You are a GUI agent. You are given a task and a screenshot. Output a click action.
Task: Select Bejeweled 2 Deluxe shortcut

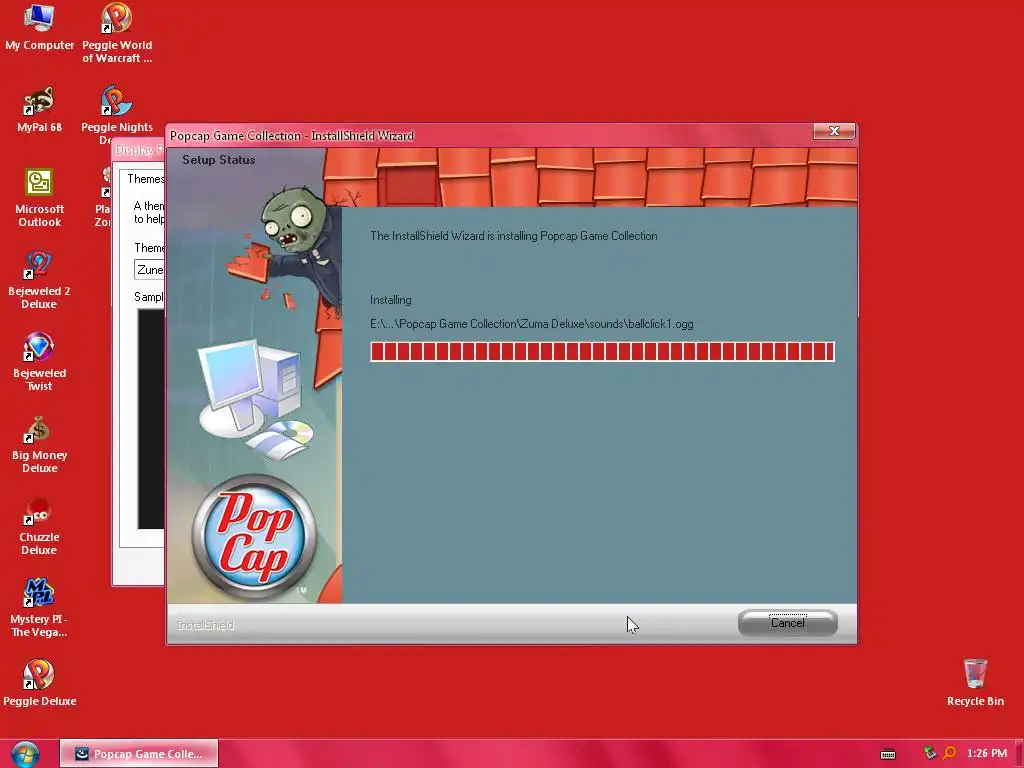(x=39, y=280)
